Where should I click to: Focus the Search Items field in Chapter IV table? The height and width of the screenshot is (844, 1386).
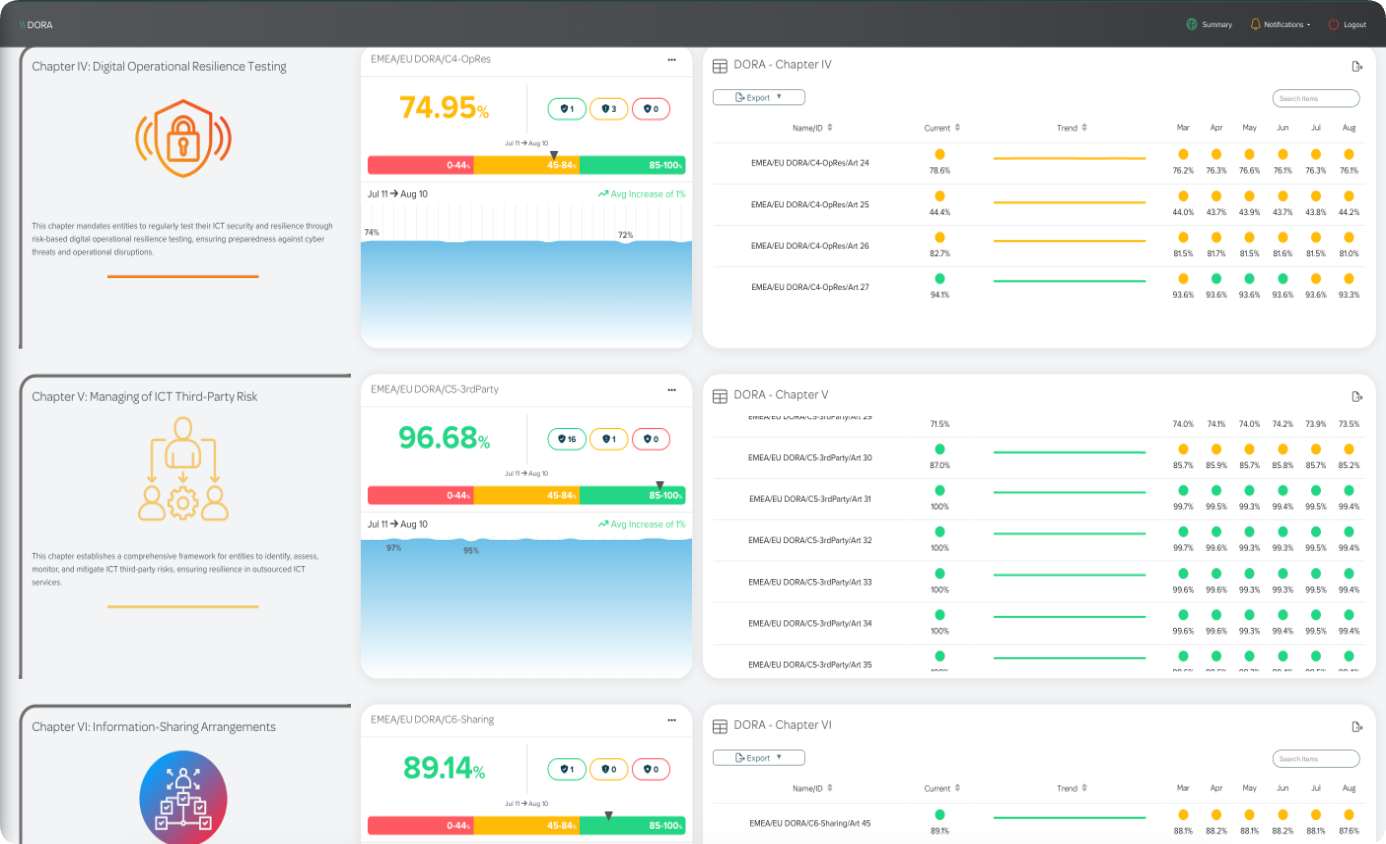pyautogui.click(x=1316, y=98)
